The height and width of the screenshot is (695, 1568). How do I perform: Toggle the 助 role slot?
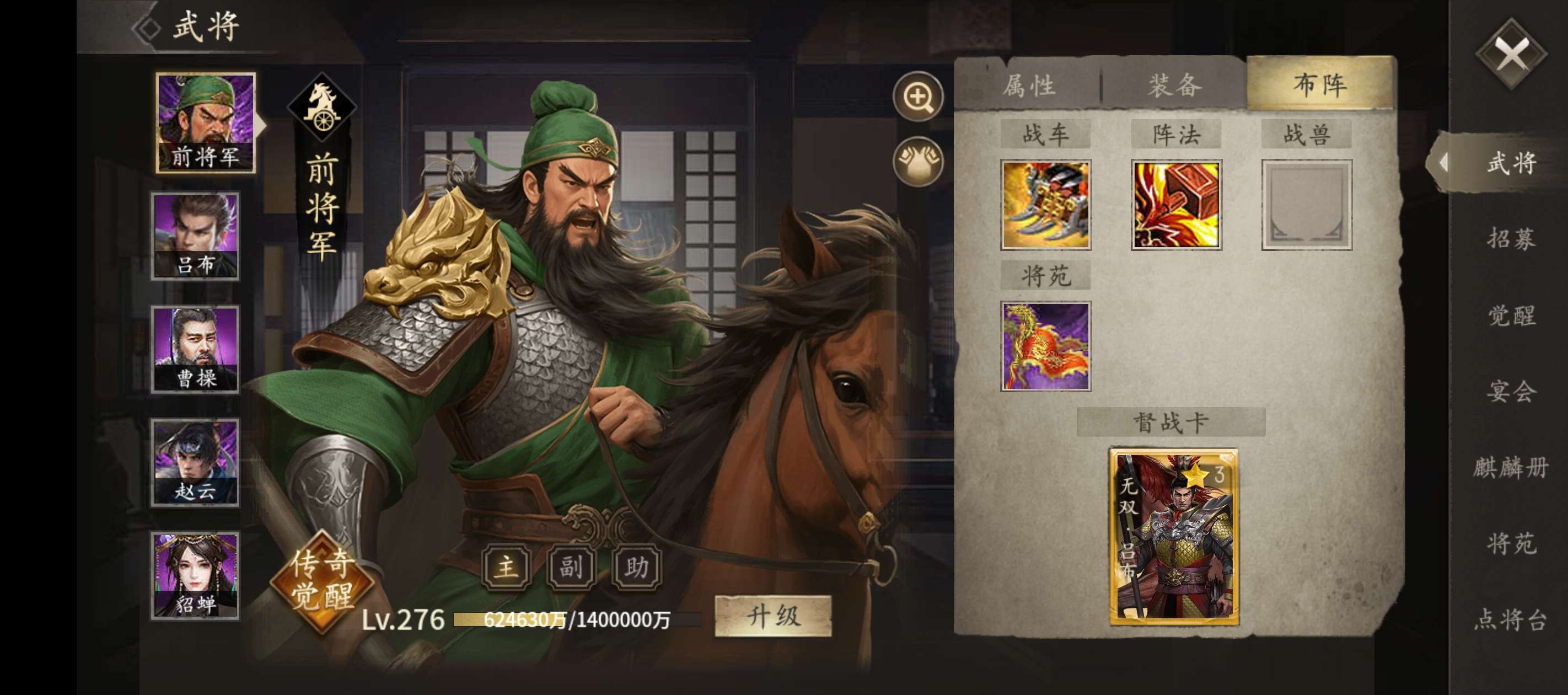pos(637,568)
